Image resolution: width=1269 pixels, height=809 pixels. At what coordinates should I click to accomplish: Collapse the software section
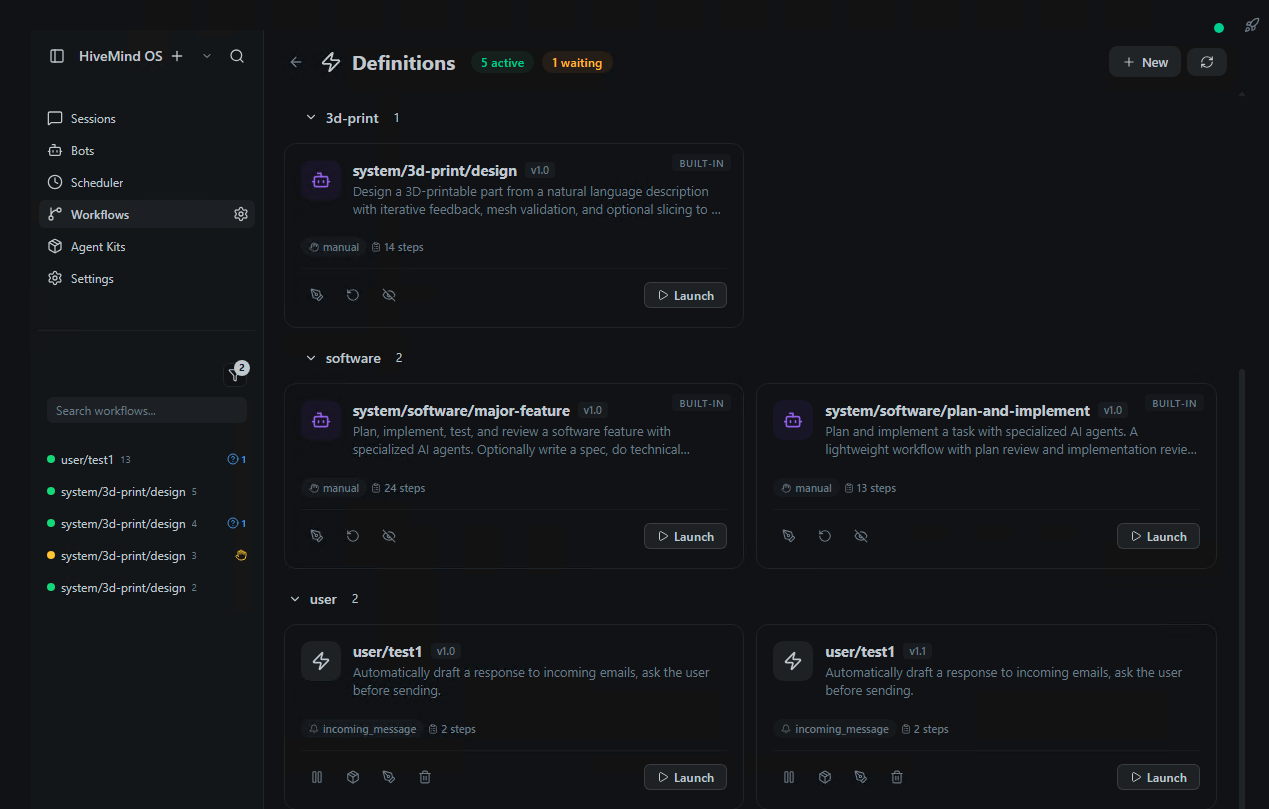pos(311,357)
